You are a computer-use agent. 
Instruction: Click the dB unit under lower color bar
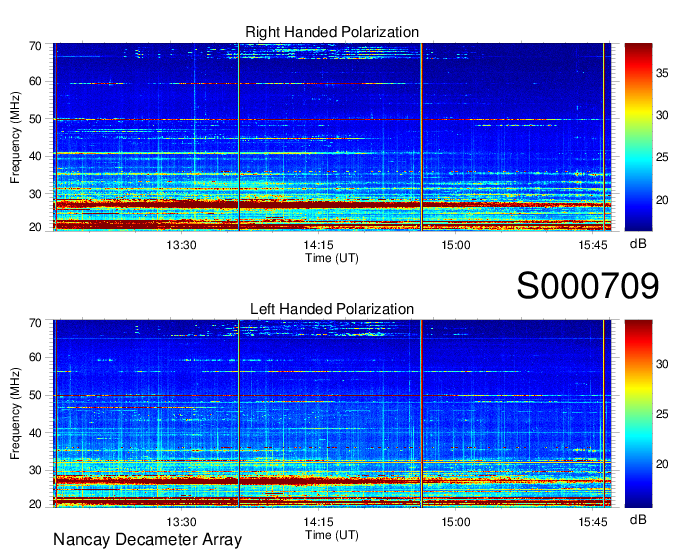[x=638, y=519]
